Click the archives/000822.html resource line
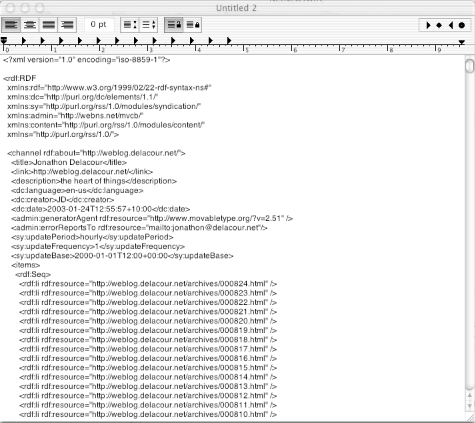This screenshot has width=475, height=423. coord(148,302)
